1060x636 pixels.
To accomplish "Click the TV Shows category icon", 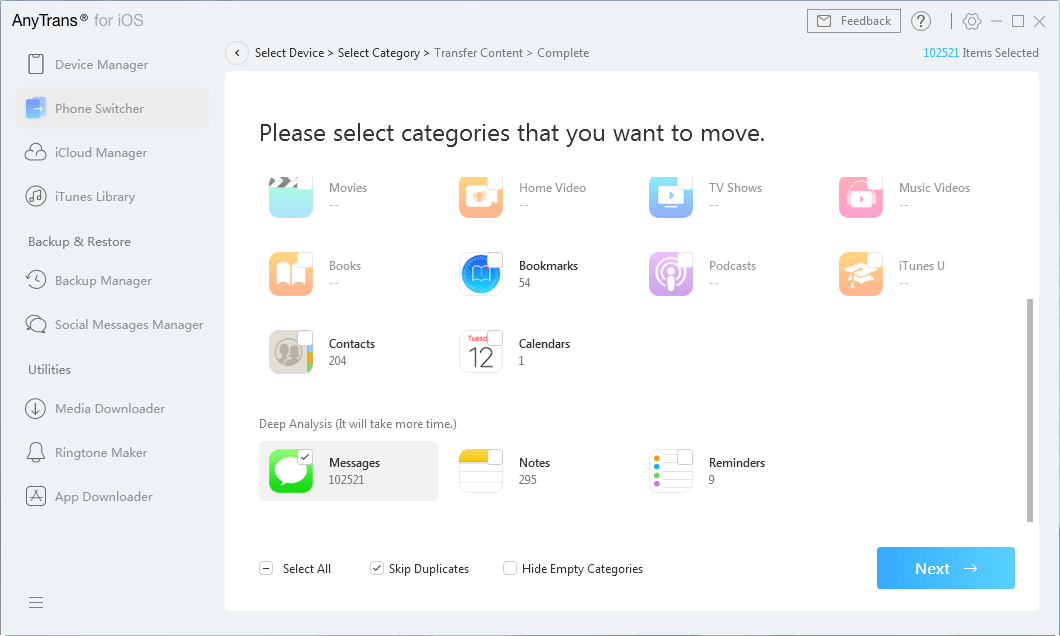I will point(671,197).
